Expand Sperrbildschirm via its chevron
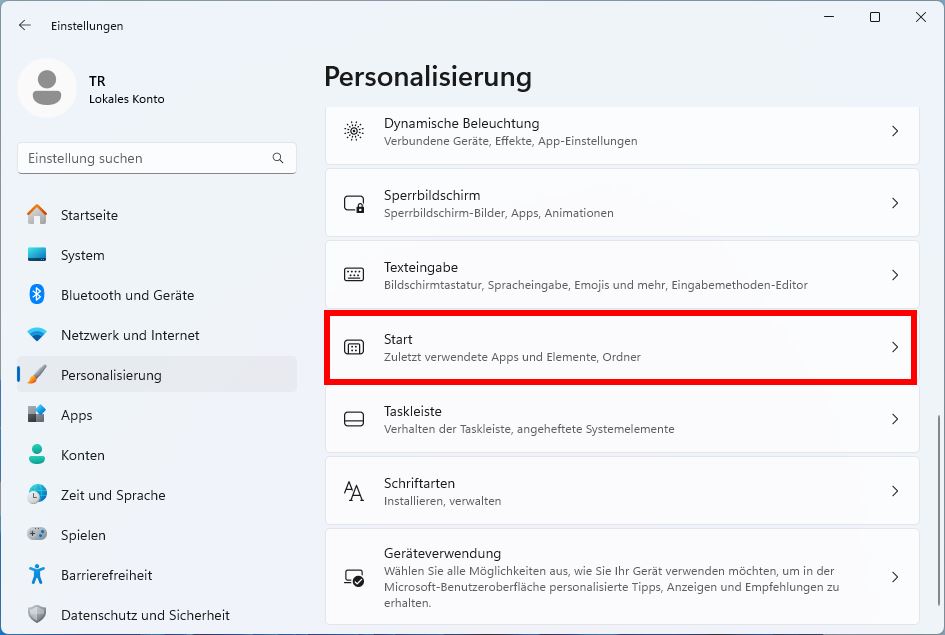 pyautogui.click(x=894, y=202)
